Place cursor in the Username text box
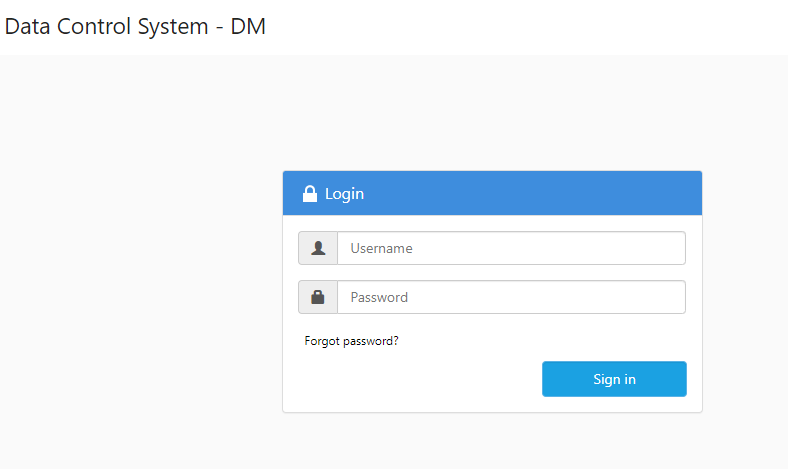Screen dimensions: 788x469 [511, 248]
